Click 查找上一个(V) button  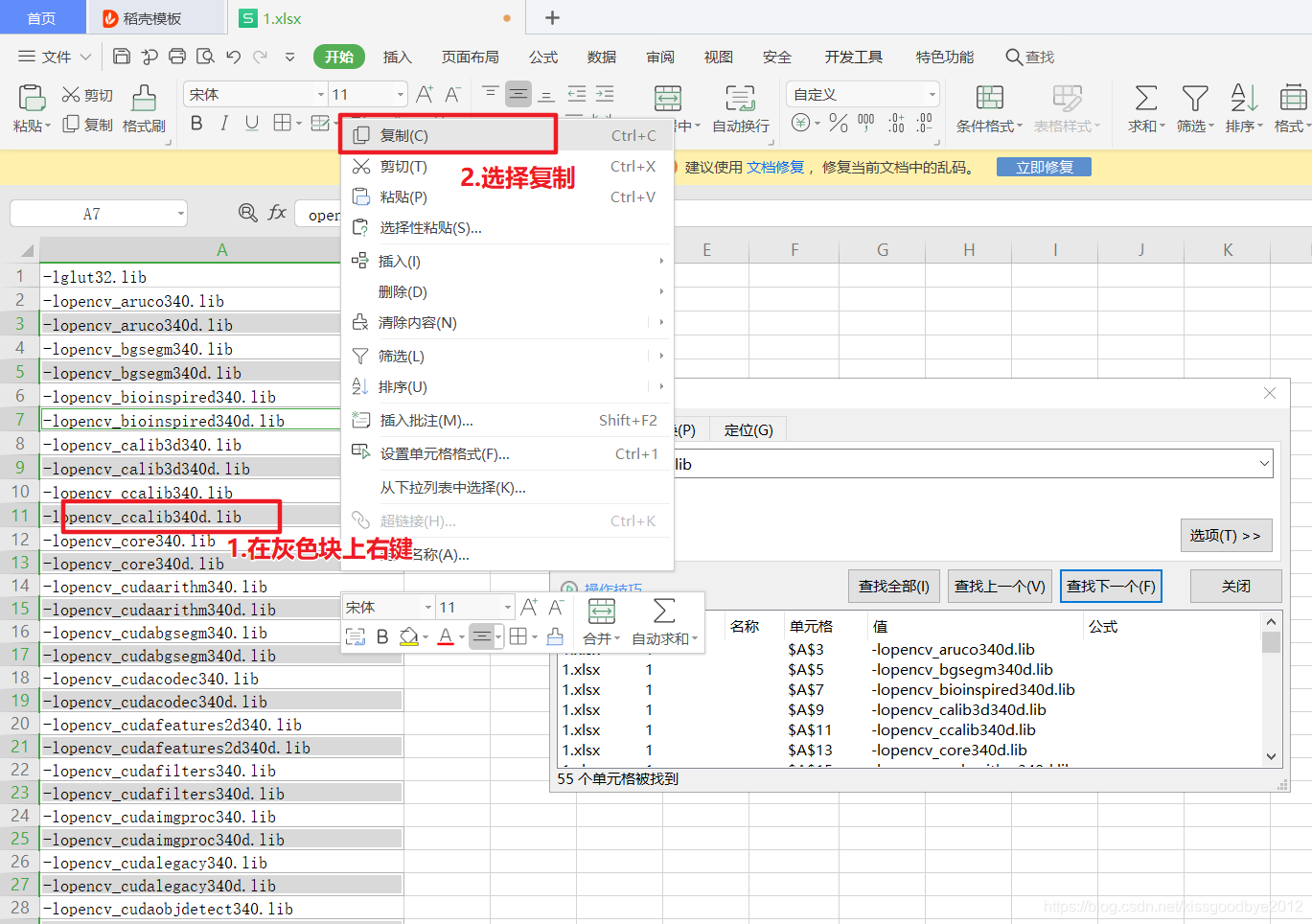point(1000,586)
